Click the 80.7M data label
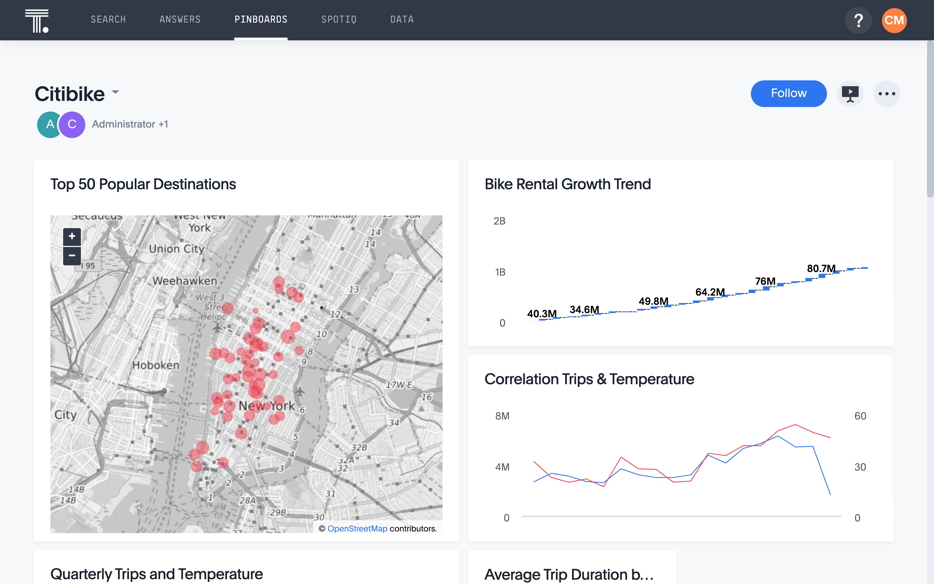Viewport: 934px width, 584px height. [821, 269]
